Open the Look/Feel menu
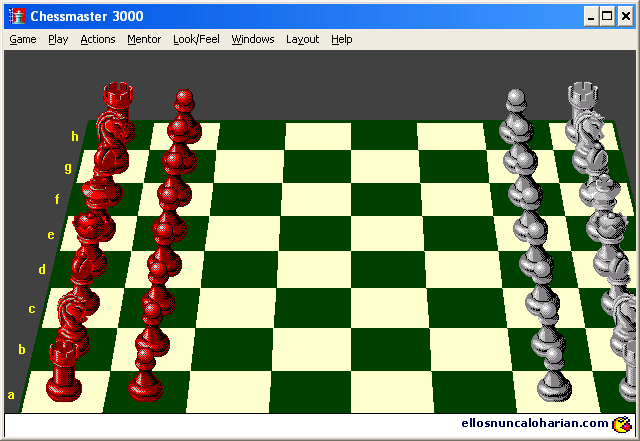This screenshot has height=441, width=640. coord(196,40)
